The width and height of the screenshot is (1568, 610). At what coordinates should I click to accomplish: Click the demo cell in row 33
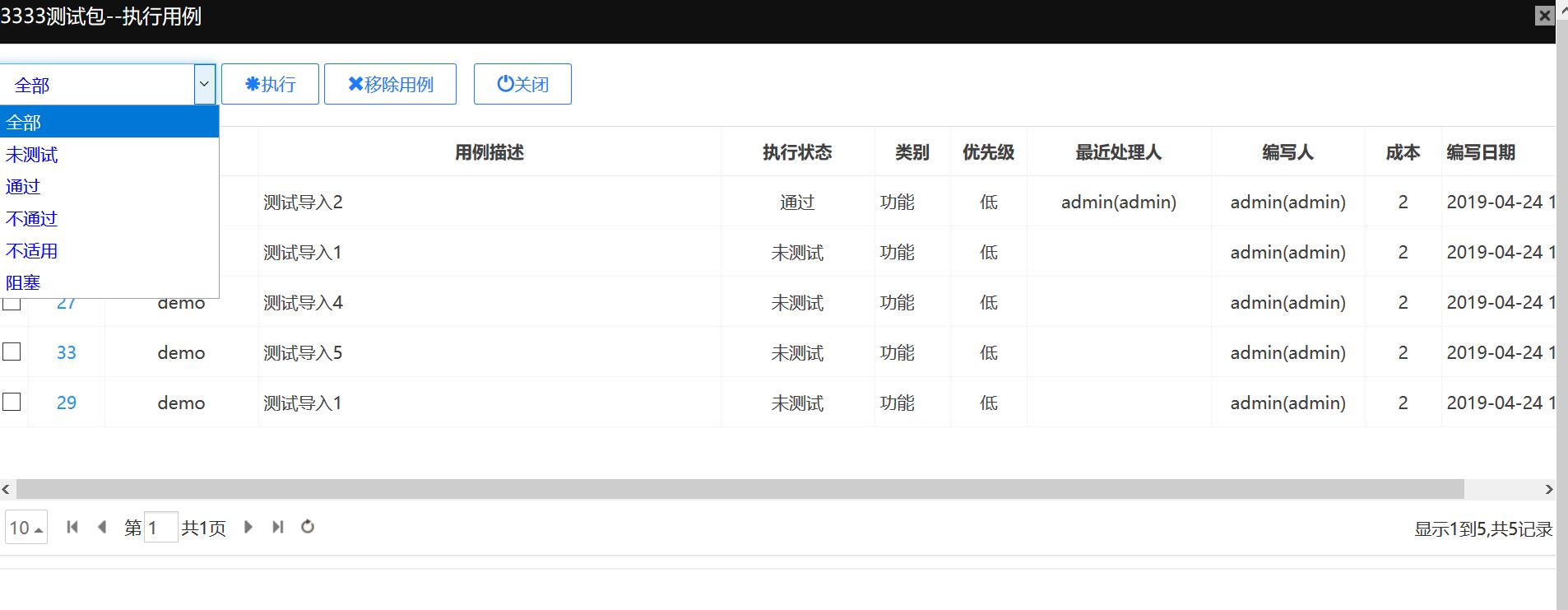pyautogui.click(x=181, y=353)
